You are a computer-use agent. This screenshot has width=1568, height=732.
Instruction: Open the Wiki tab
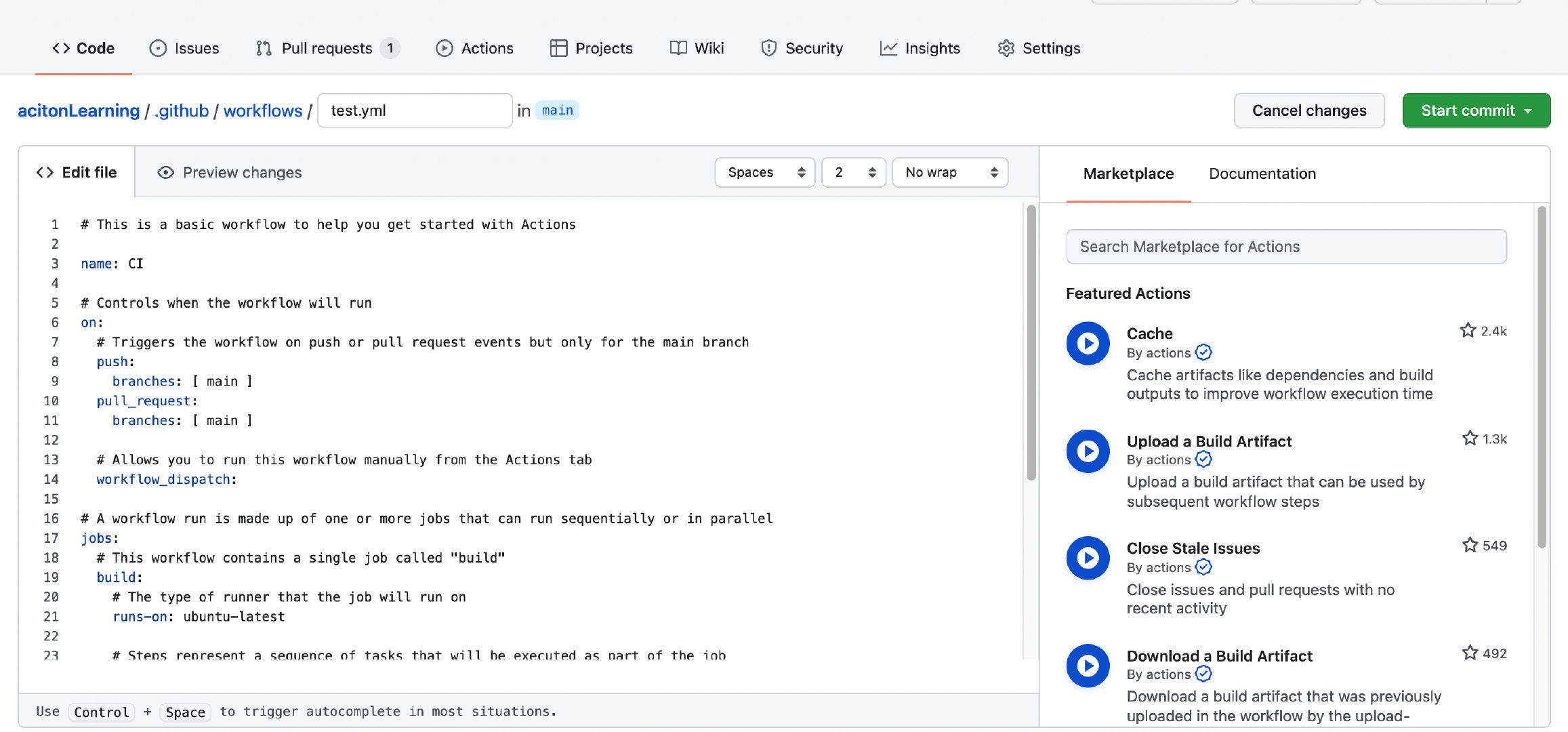coord(697,48)
